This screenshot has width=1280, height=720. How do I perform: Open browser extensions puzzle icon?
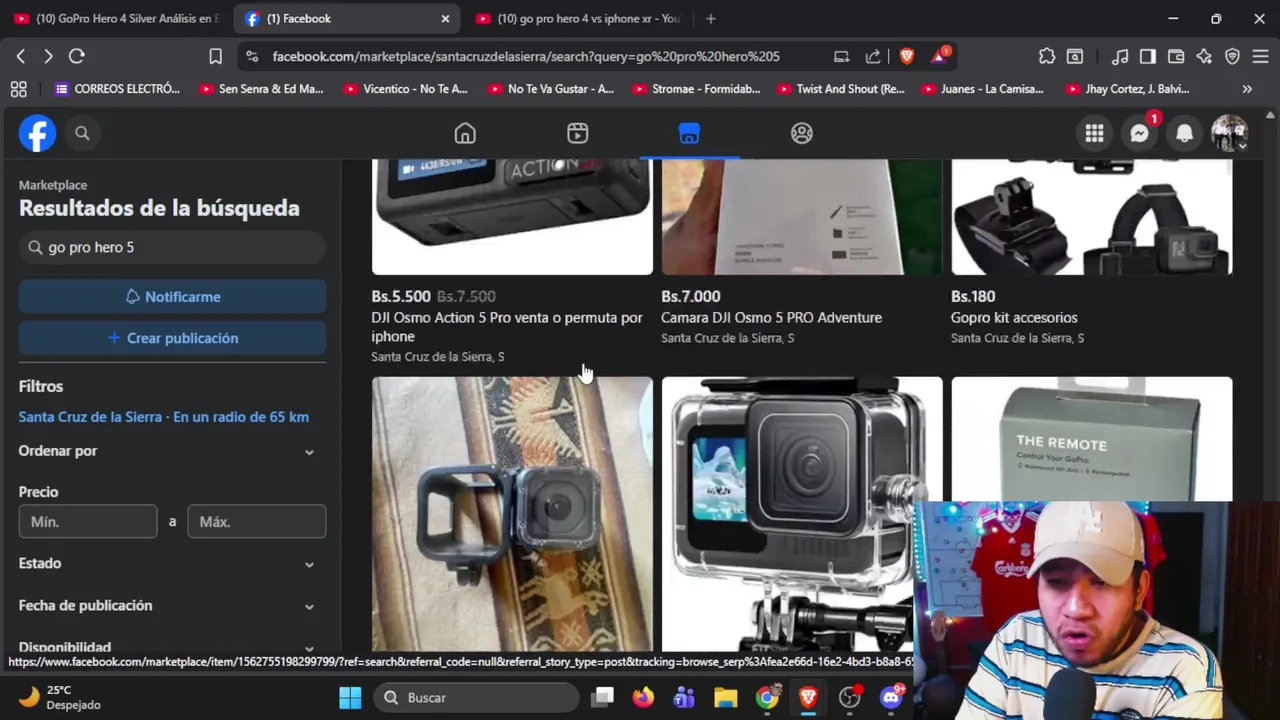[x=1047, y=56]
